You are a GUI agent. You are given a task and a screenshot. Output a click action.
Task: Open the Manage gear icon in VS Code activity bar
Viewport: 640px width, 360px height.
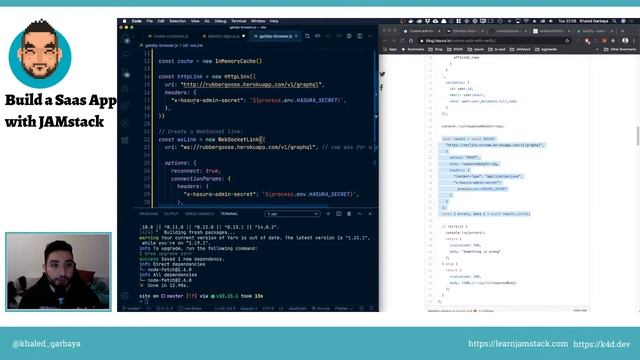point(125,296)
